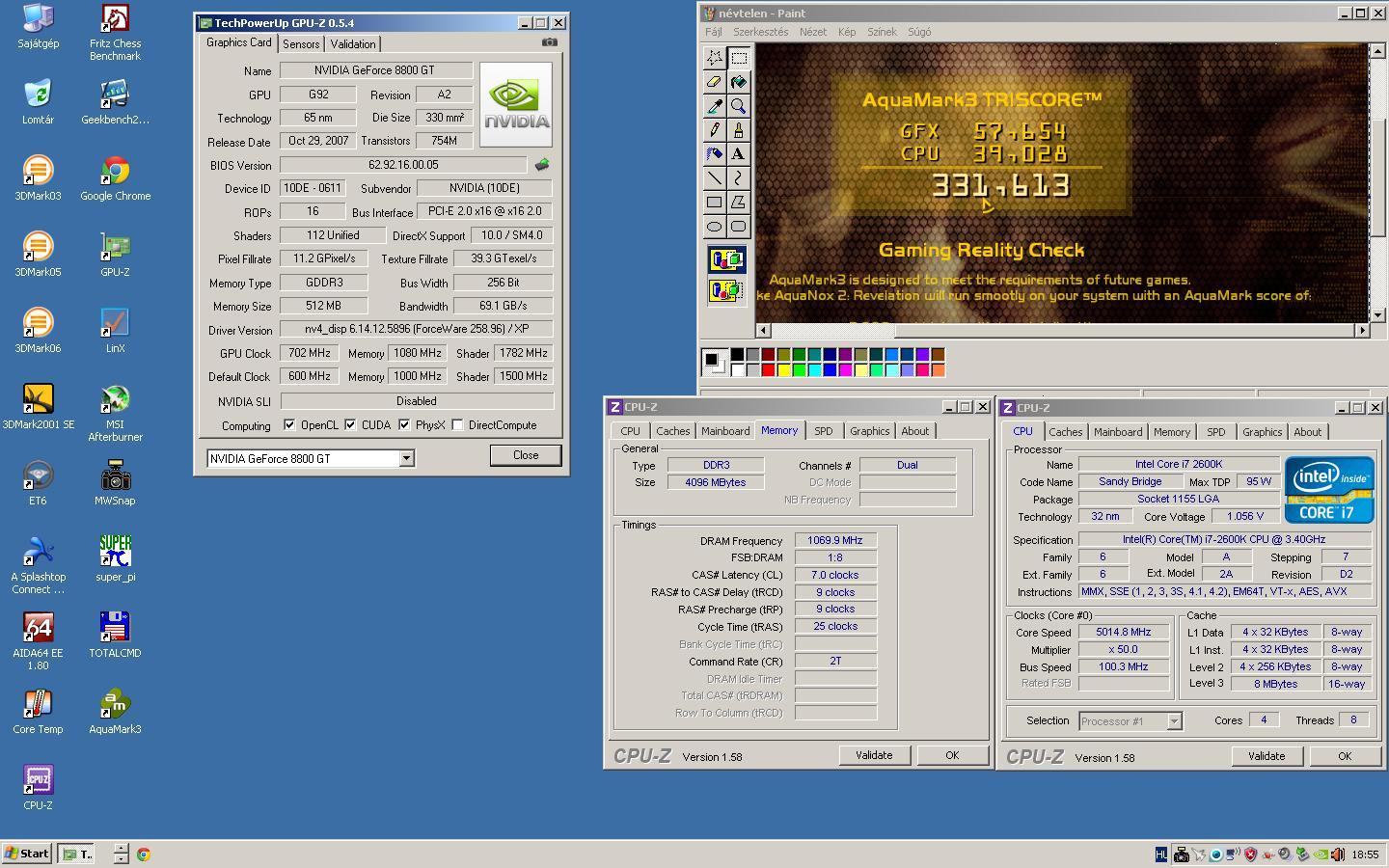This screenshot has width=1389, height=868.
Task: Click the super_pi desktop icon
Action: click(x=115, y=559)
